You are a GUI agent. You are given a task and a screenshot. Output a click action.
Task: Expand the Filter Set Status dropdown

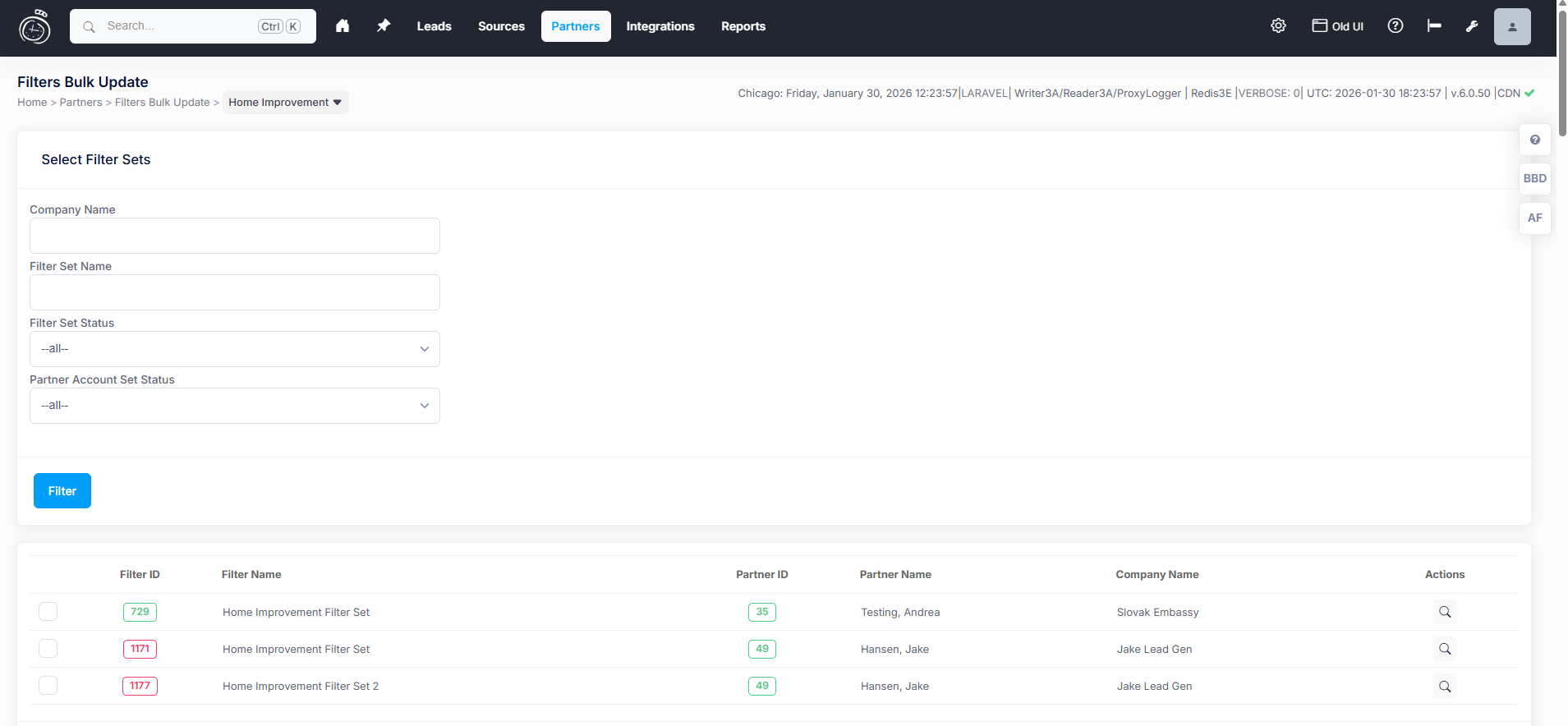pyautogui.click(x=235, y=349)
